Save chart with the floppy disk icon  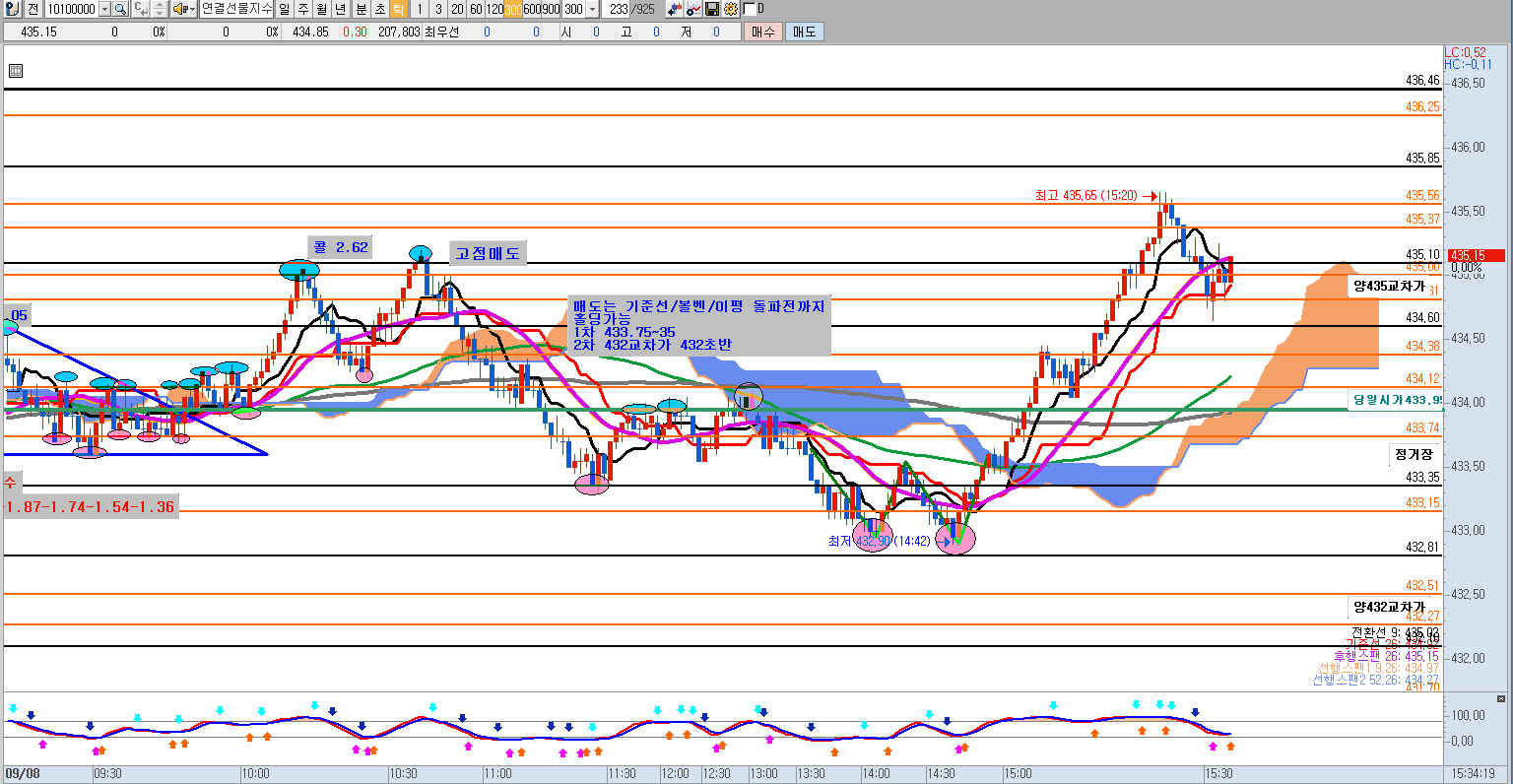(x=712, y=9)
